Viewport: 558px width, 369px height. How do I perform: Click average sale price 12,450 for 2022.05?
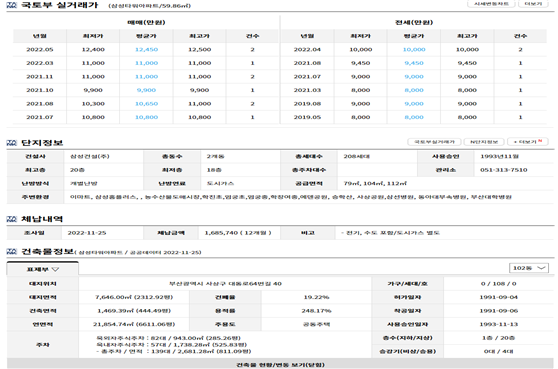[x=146, y=49]
